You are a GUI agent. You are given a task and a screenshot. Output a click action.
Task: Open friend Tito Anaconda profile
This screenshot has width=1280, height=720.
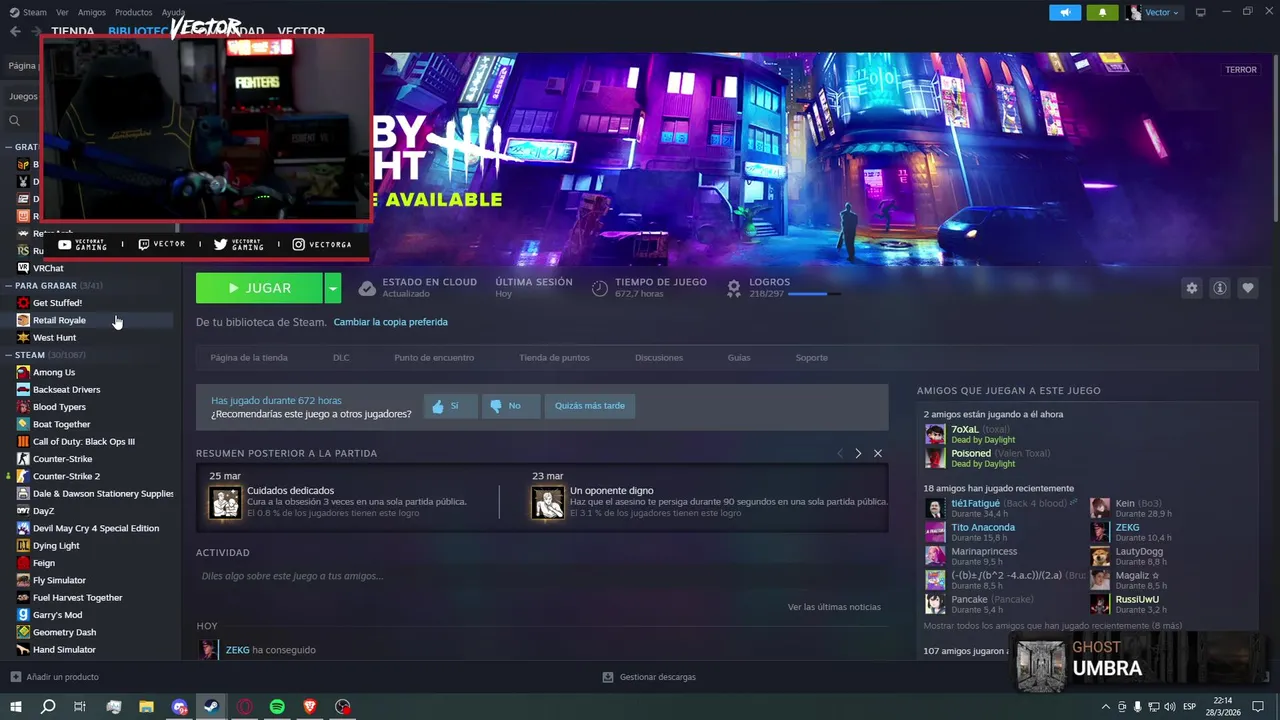coord(983,527)
